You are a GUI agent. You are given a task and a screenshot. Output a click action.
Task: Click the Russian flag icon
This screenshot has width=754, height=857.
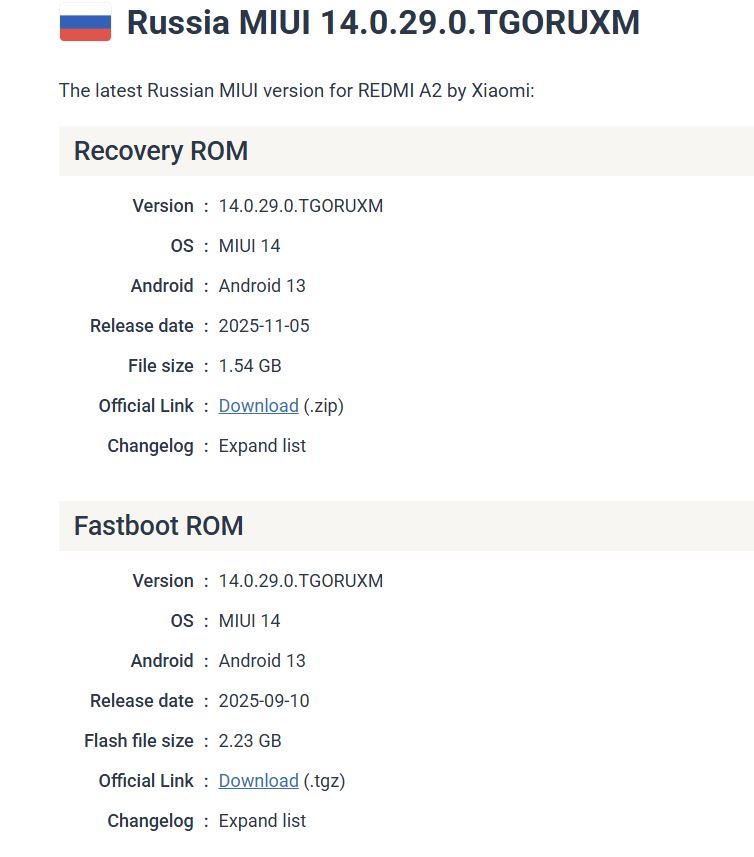click(85, 22)
